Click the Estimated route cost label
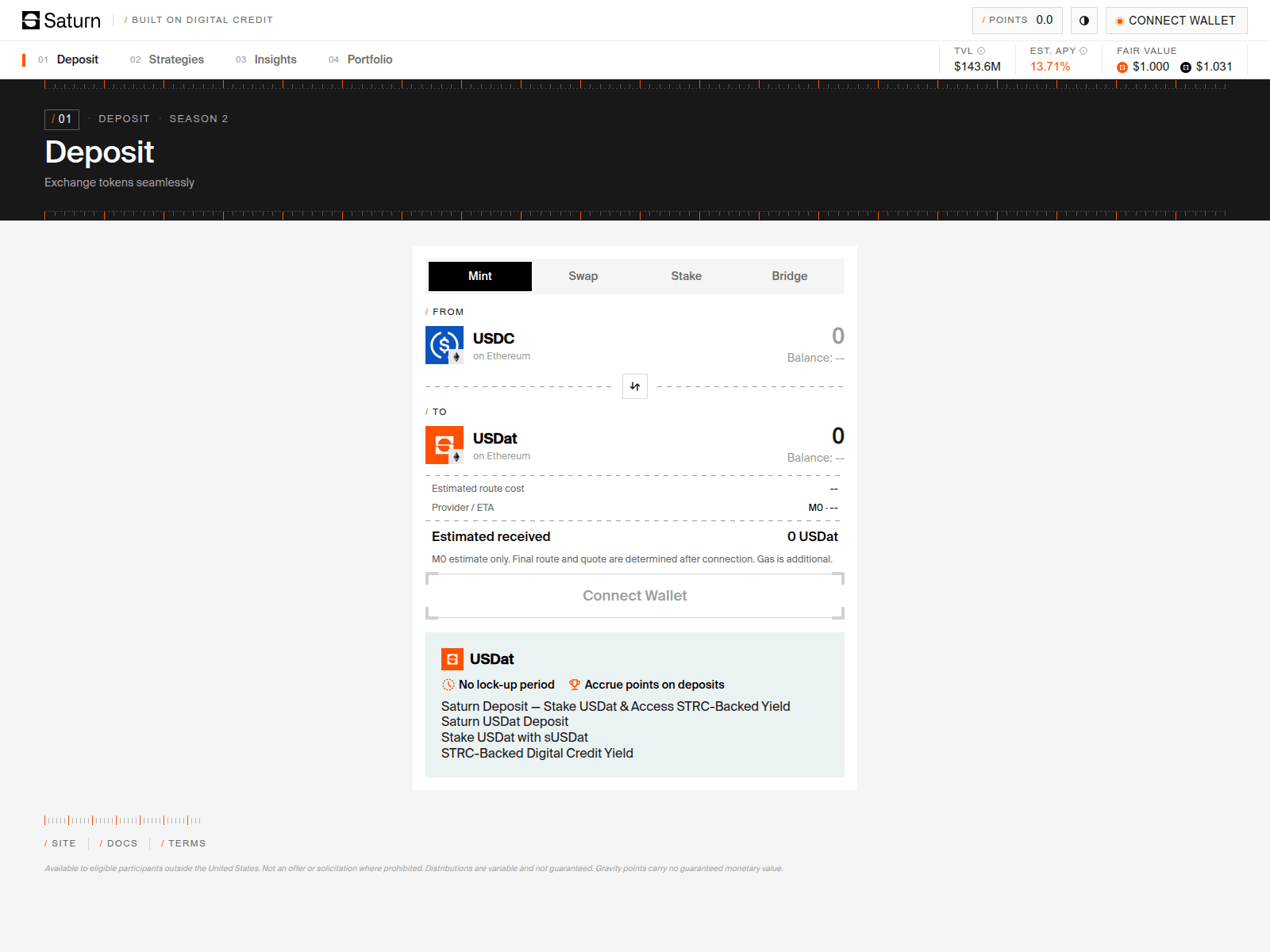 tap(478, 489)
